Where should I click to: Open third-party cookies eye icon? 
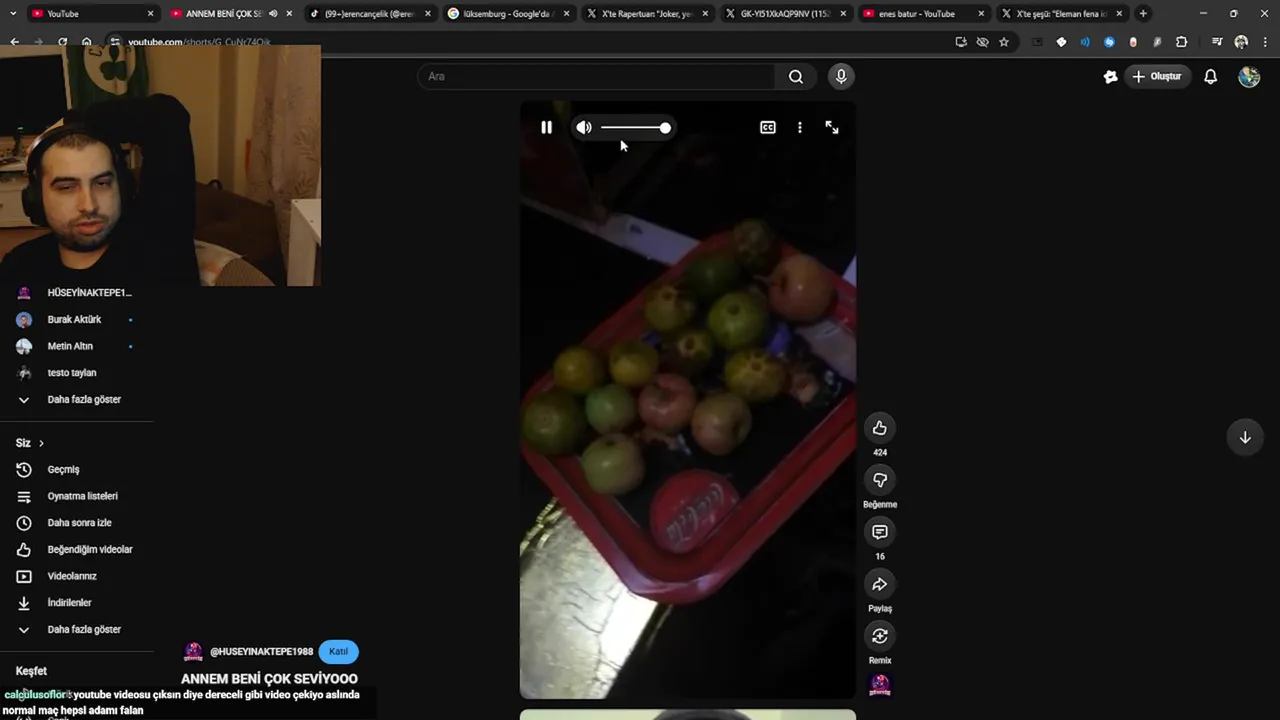(982, 42)
